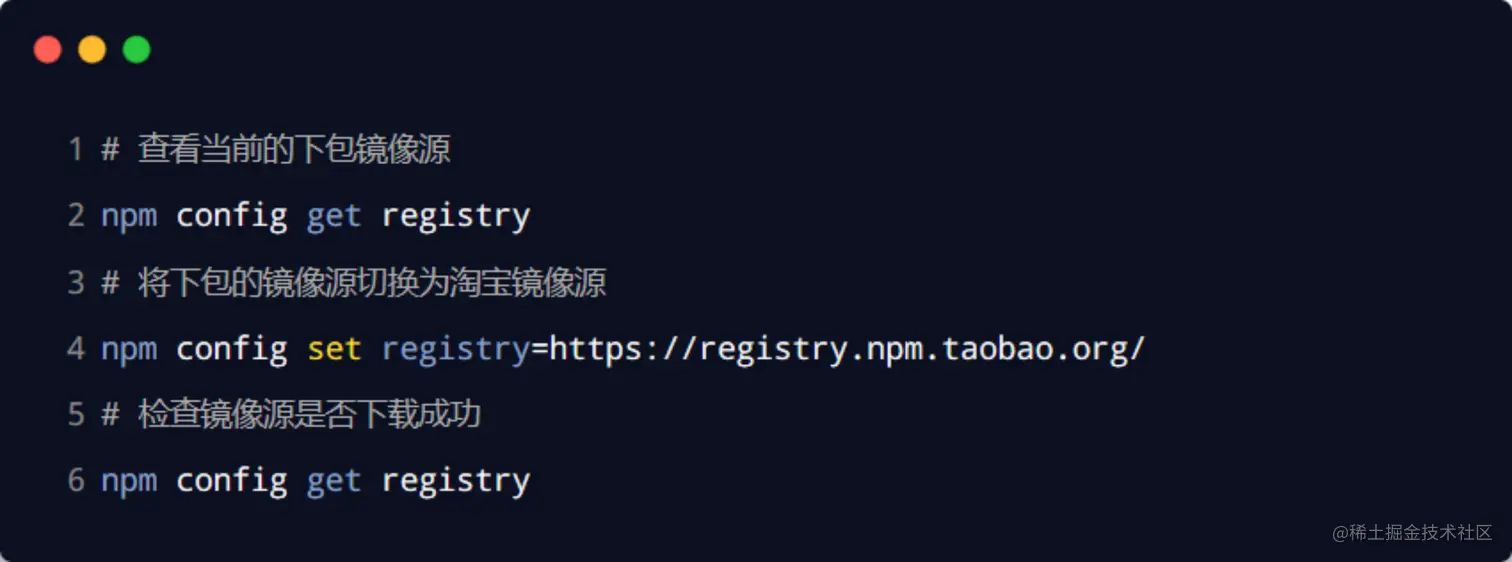
Task: Click the yellow minimize dot
Action: tap(92, 49)
